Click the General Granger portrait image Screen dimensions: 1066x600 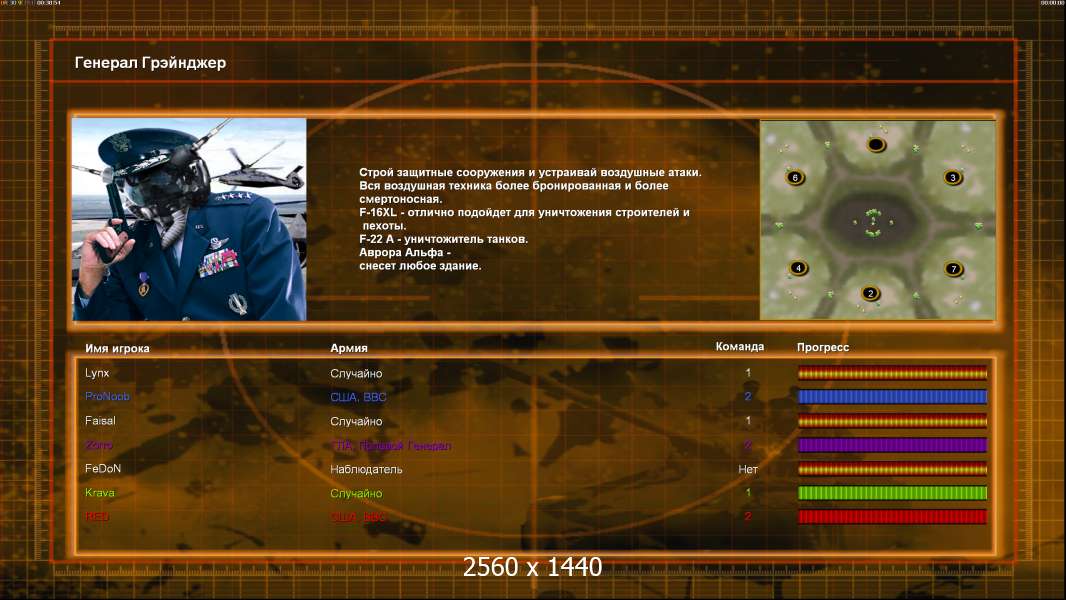[190, 219]
